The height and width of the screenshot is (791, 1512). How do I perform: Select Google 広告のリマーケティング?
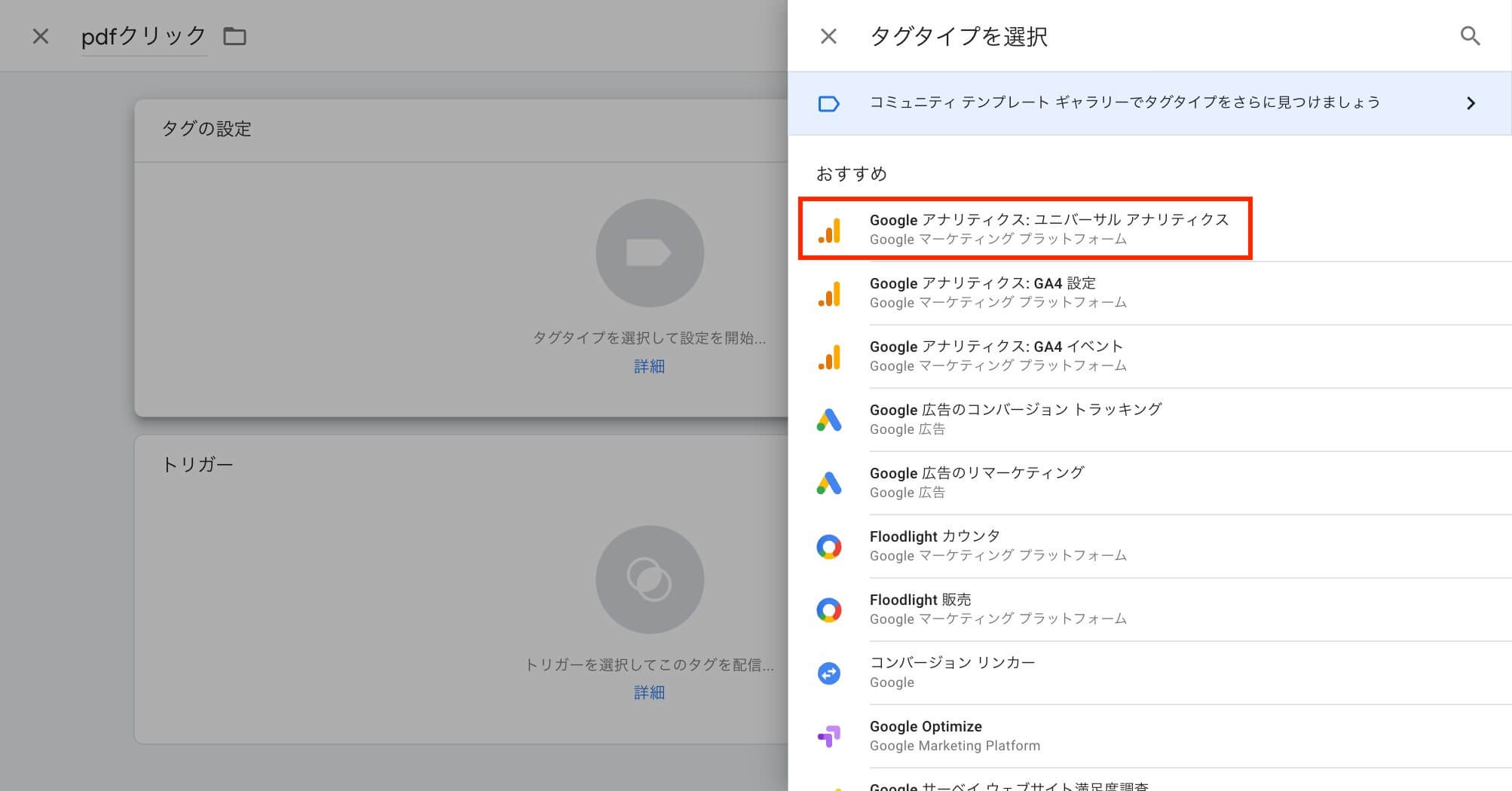(x=1149, y=483)
